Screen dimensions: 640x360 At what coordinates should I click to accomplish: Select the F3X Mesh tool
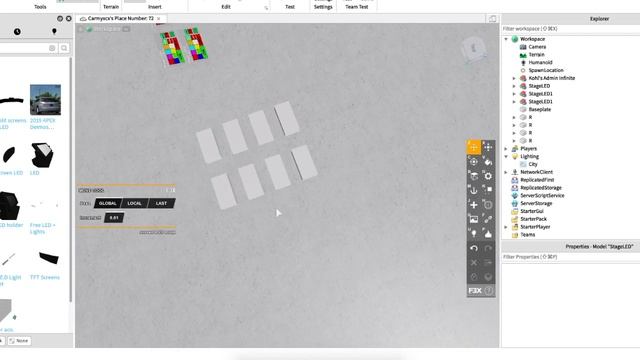point(488,205)
